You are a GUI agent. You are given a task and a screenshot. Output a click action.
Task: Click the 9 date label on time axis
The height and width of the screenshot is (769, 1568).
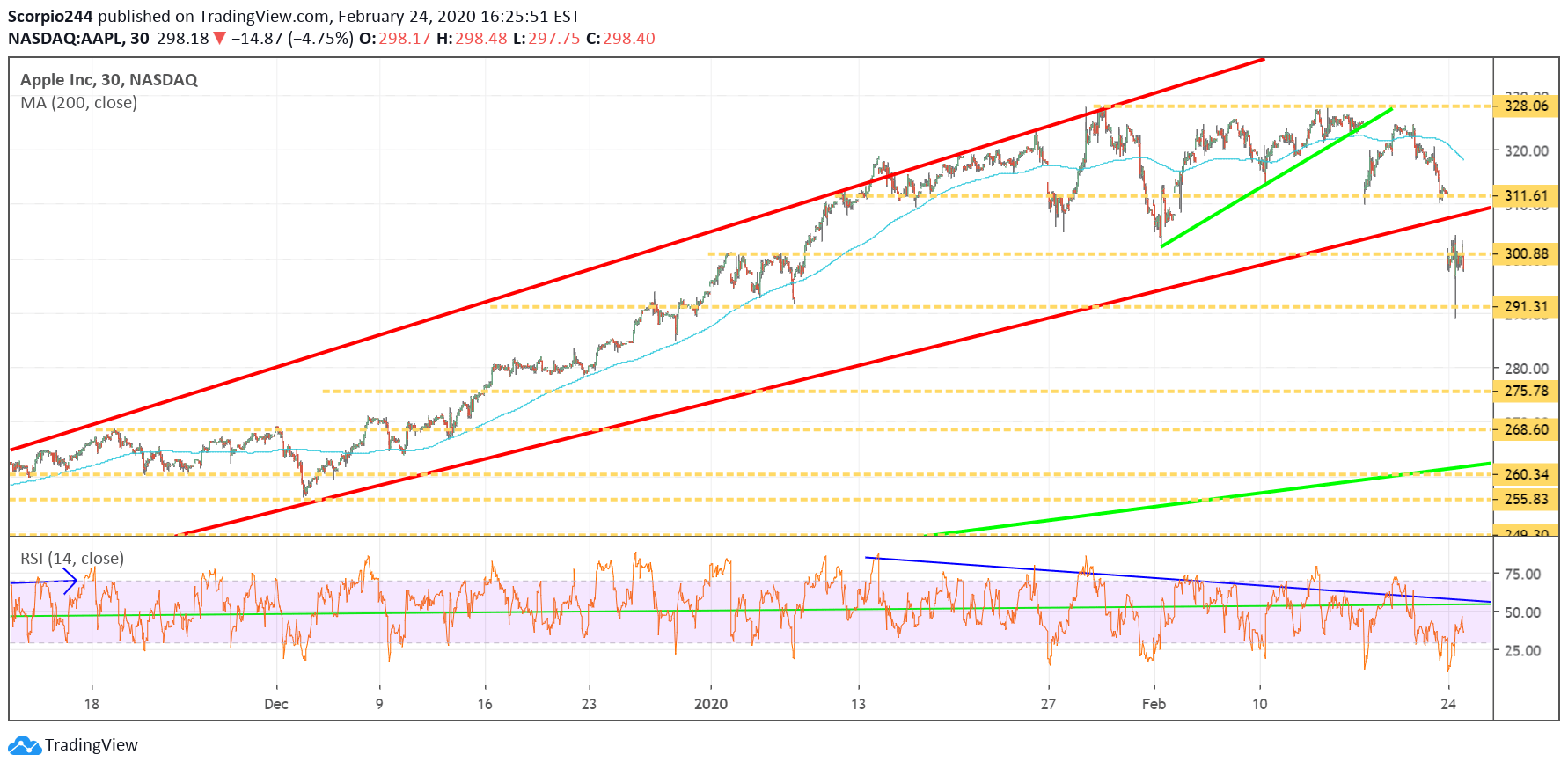click(x=379, y=704)
